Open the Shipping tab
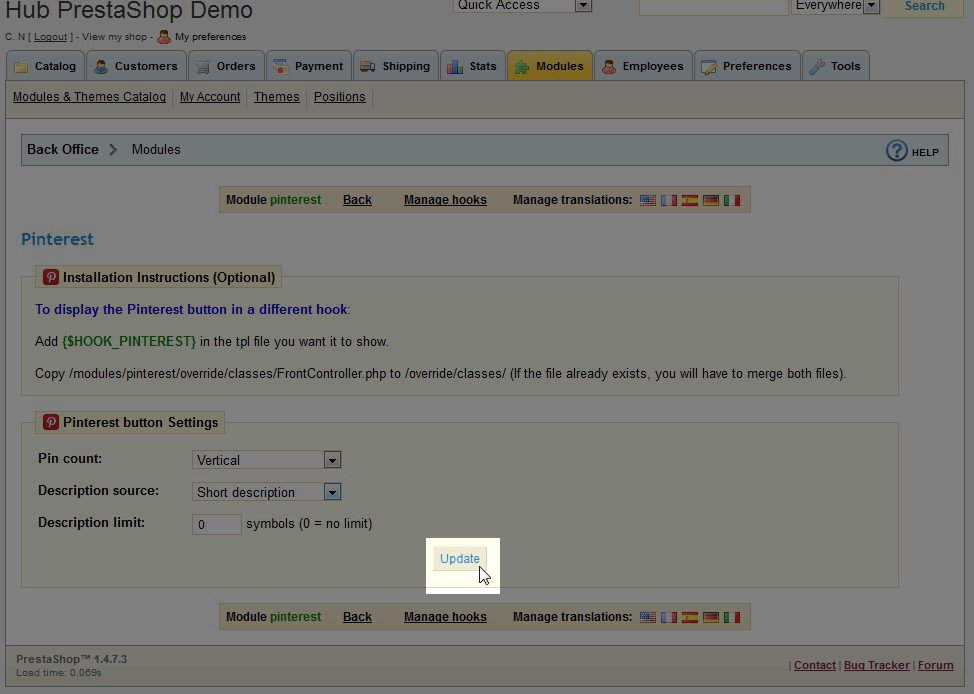This screenshot has width=974, height=694. (x=395, y=66)
